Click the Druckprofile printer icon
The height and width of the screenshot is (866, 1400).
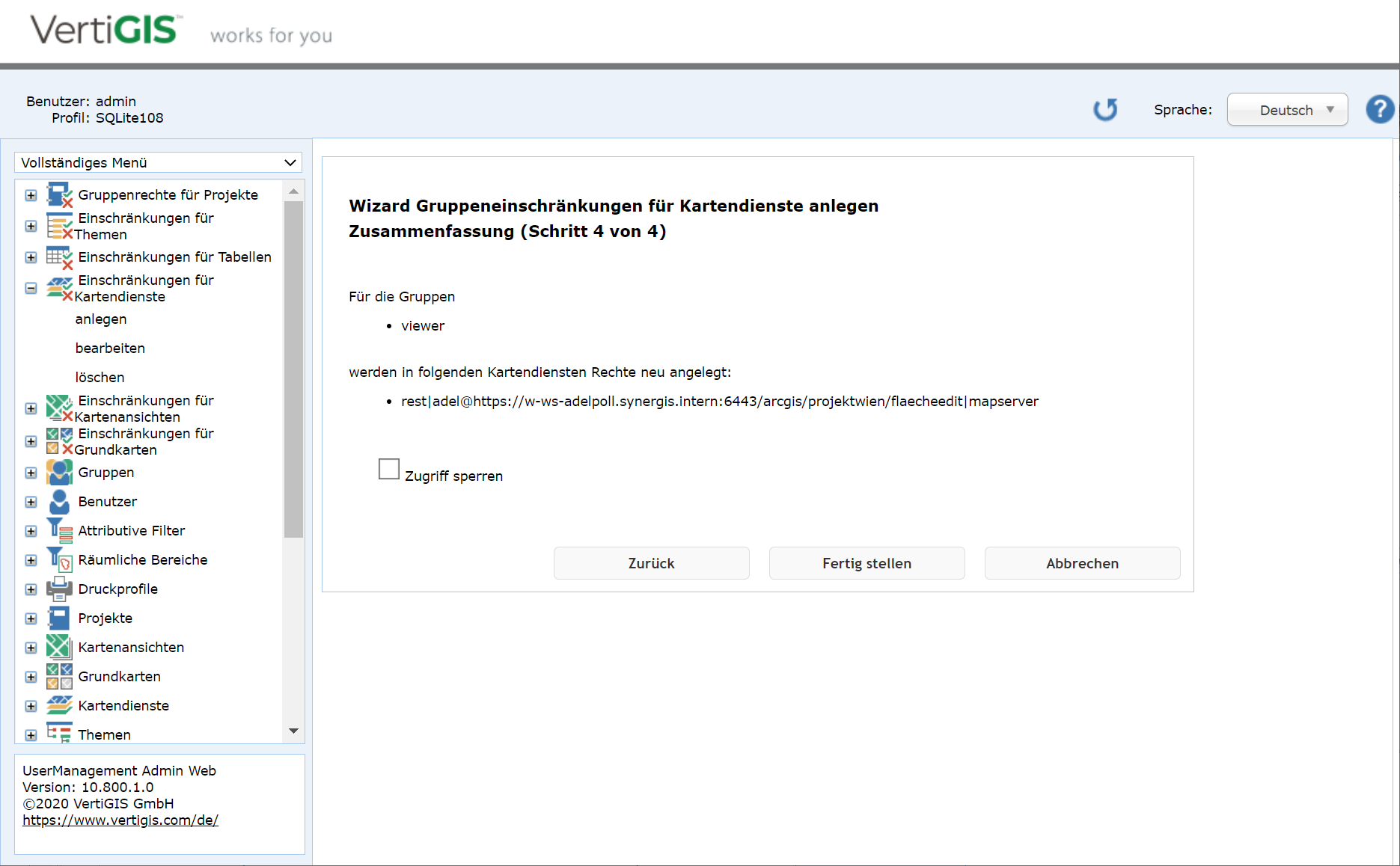click(x=59, y=589)
